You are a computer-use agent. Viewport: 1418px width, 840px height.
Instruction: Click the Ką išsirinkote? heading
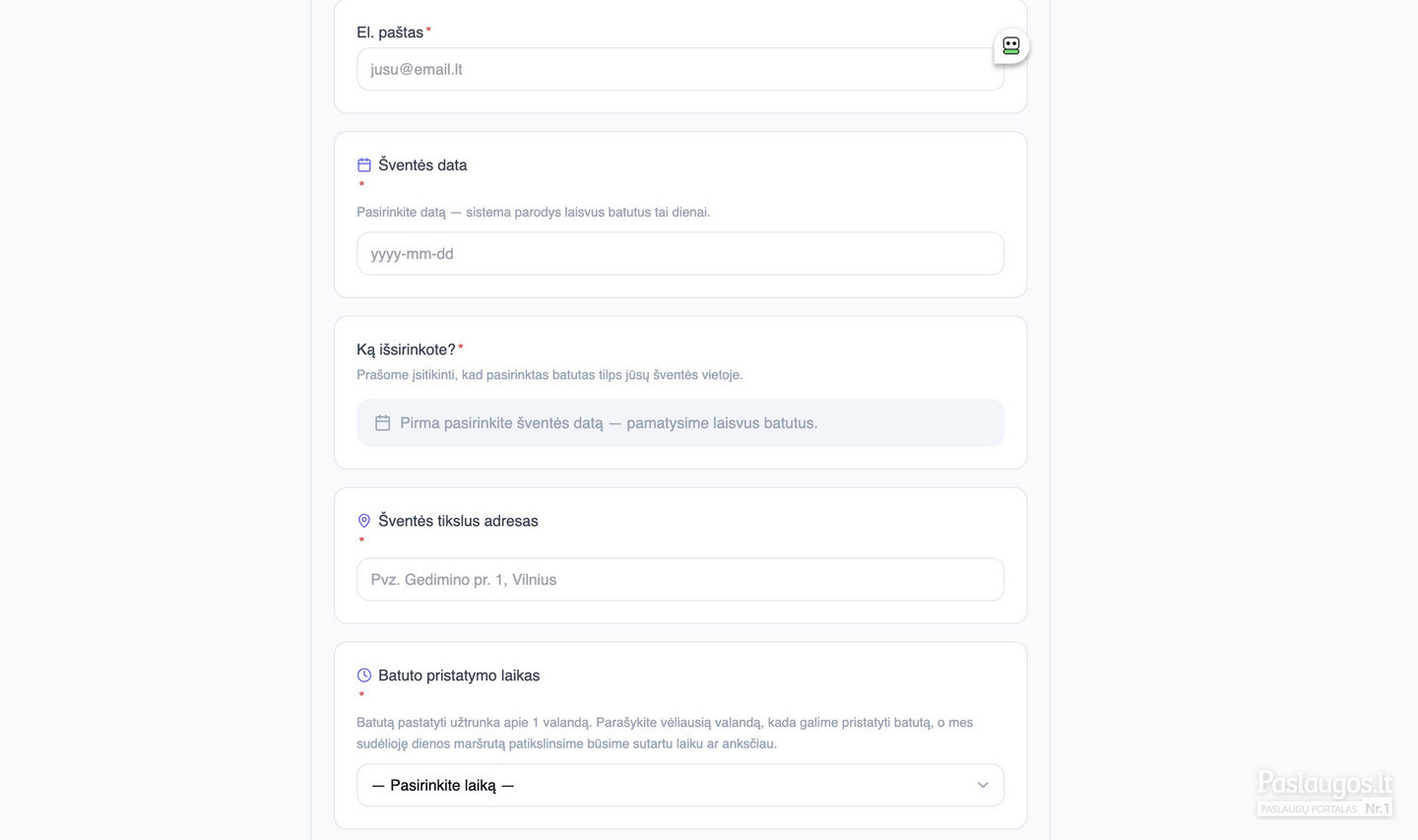pos(406,350)
